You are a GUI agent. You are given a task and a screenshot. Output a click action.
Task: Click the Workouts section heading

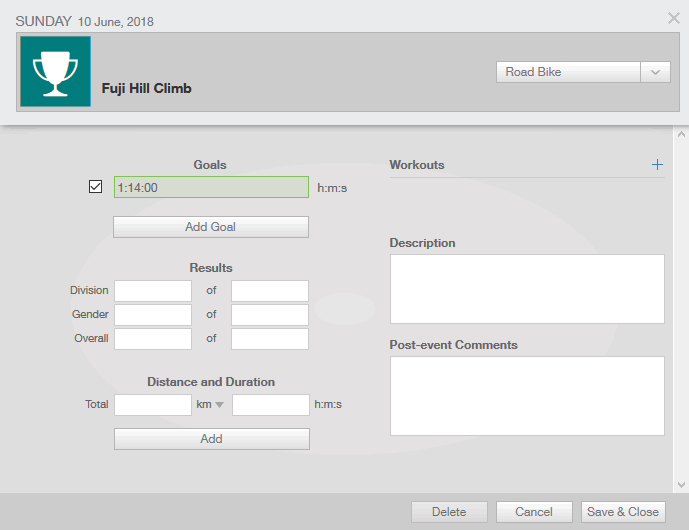pos(417,165)
